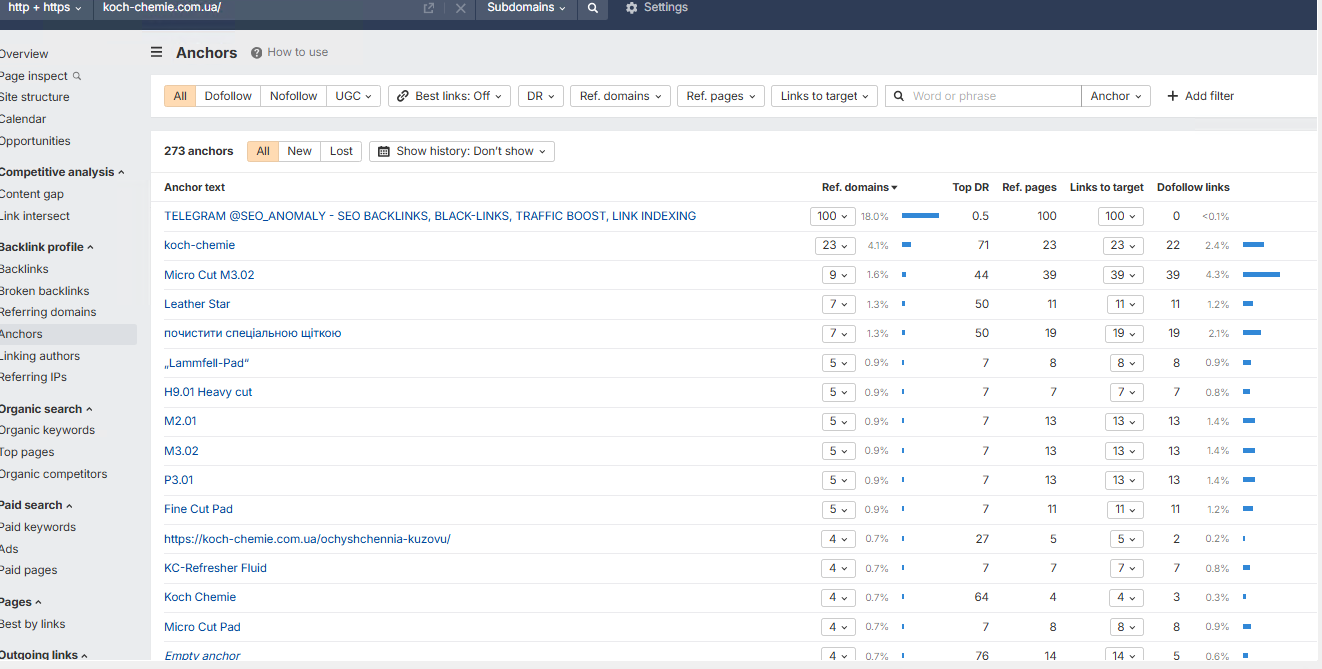The width and height of the screenshot is (1322, 669).
Task: Open the DR filter dropdown
Action: (x=541, y=96)
